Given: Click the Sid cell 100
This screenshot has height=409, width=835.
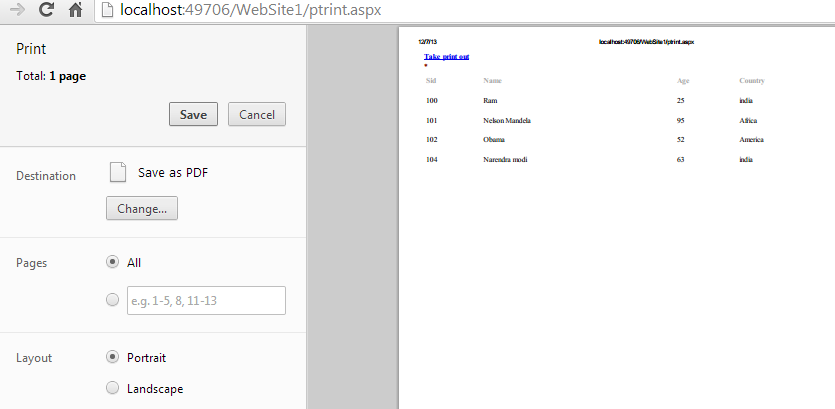Looking at the screenshot, I should click(431, 100).
